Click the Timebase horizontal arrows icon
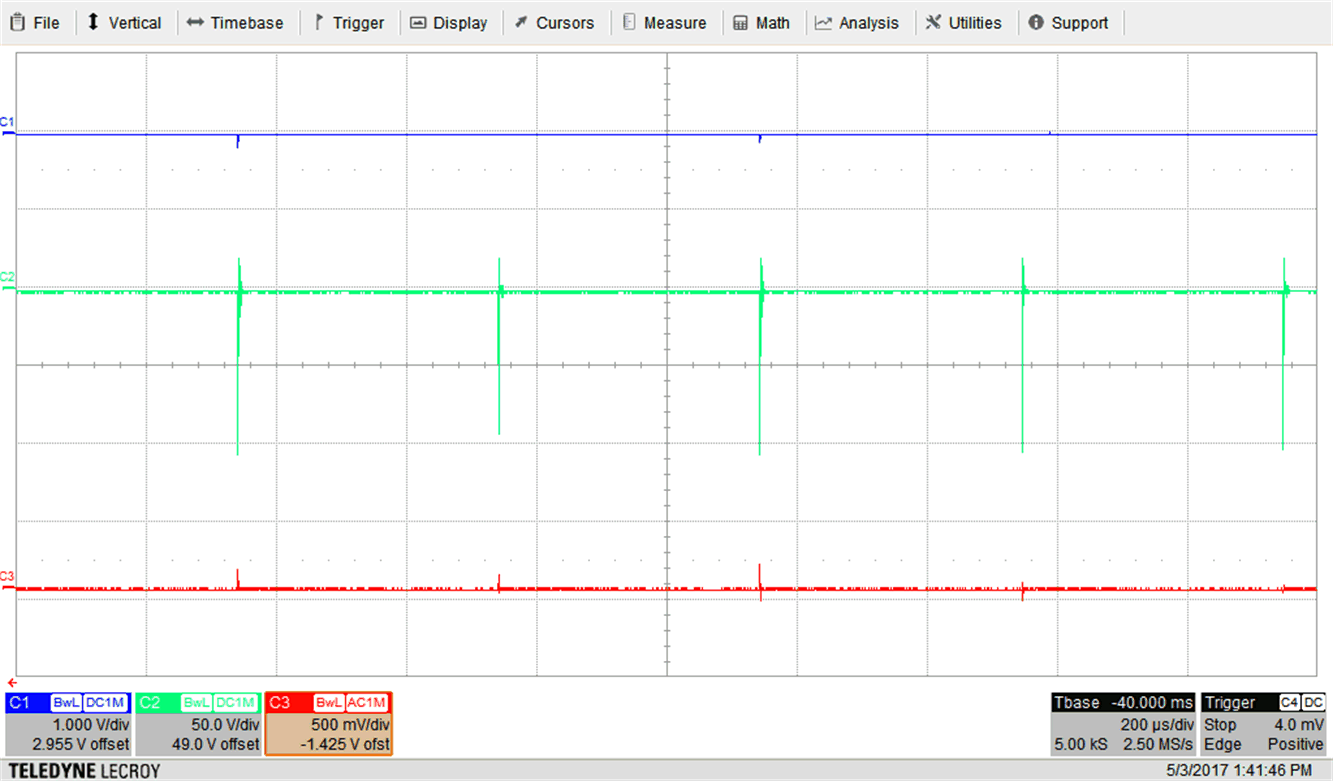 point(195,23)
